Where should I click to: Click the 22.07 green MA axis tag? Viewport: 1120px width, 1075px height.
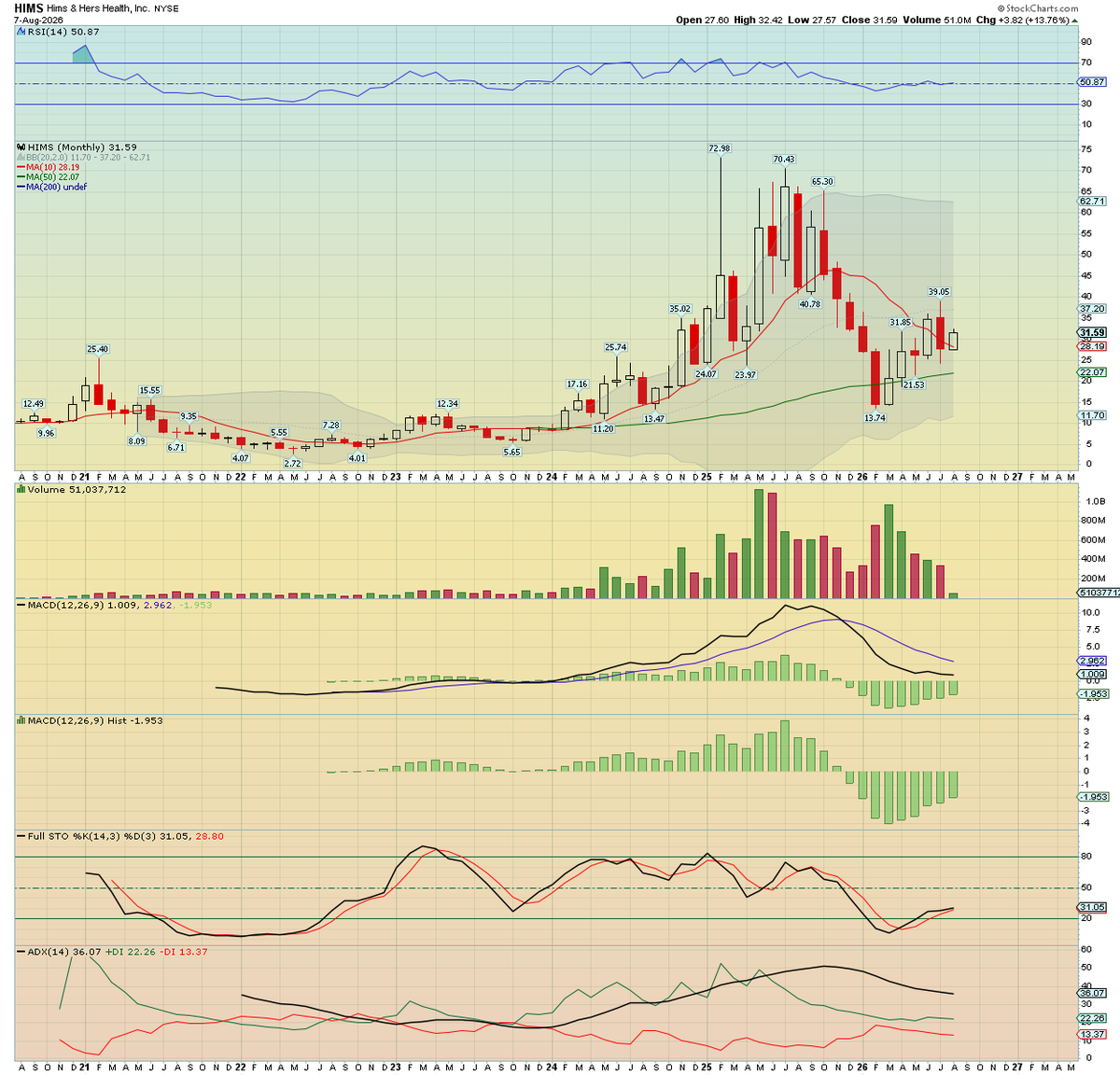coord(1092,372)
